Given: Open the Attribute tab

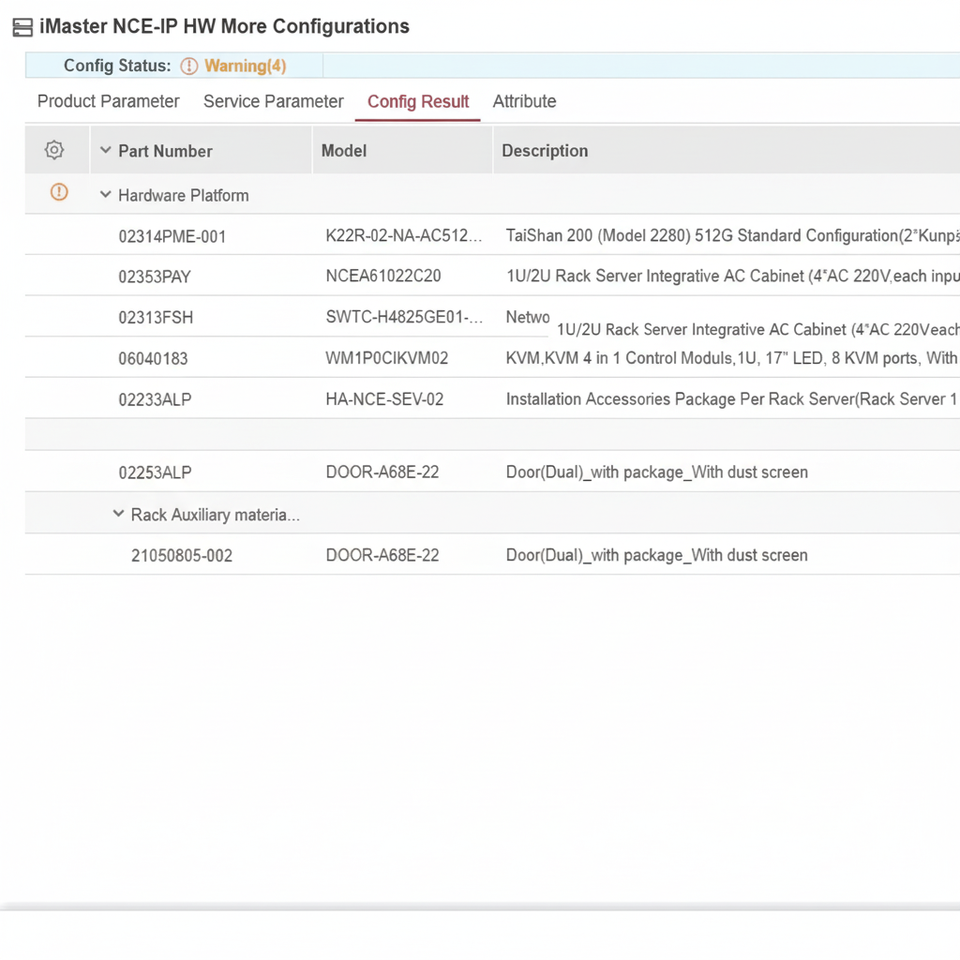Looking at the screenshot, I should pyautogui.click(x=525, y=101).
